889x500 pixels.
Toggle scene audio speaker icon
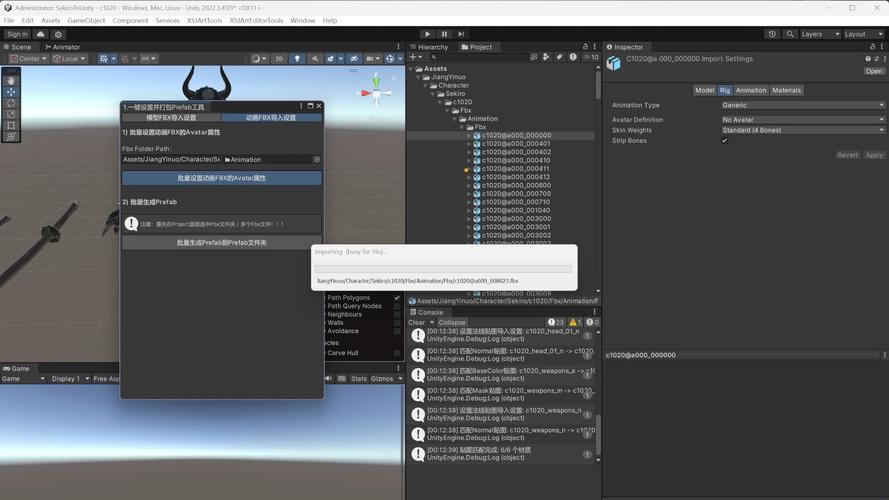315,58
